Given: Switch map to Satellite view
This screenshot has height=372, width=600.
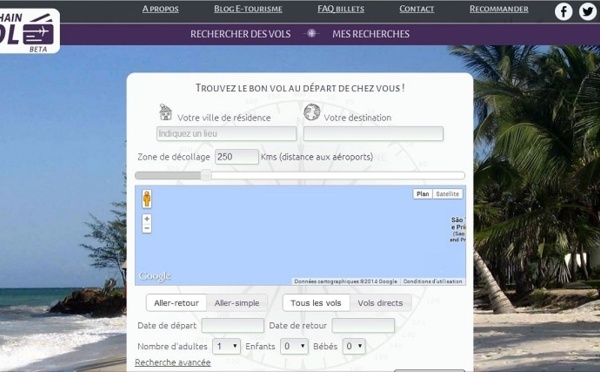Looking at the screenshot, I should [447, 194].
